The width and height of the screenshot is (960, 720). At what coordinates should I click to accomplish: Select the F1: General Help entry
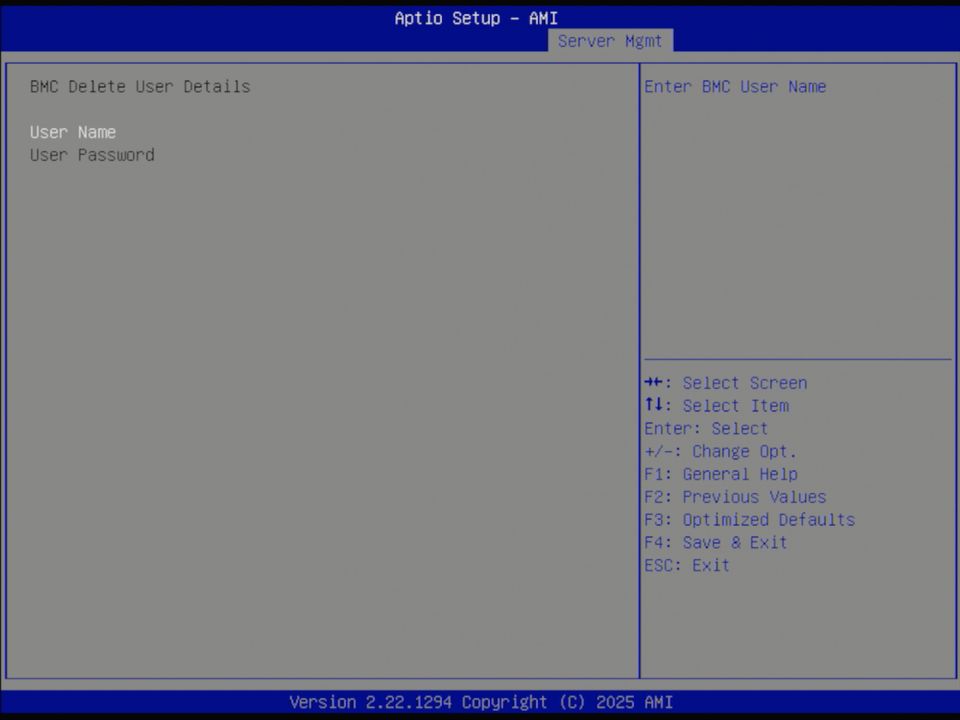point(721,474)
